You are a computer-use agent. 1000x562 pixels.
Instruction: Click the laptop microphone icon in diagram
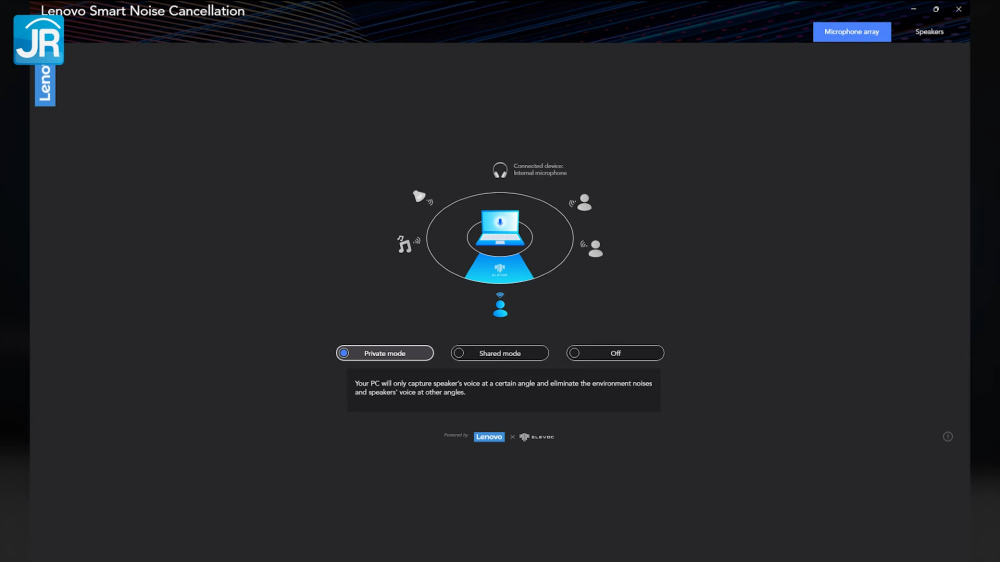coord(500,228)
